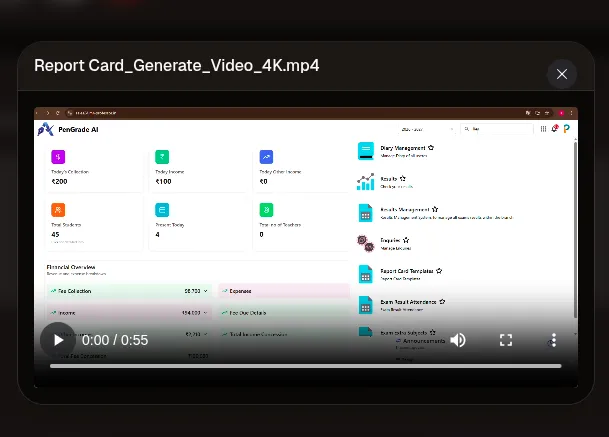Open the apps grid icon in header

(x=543, y=129)
